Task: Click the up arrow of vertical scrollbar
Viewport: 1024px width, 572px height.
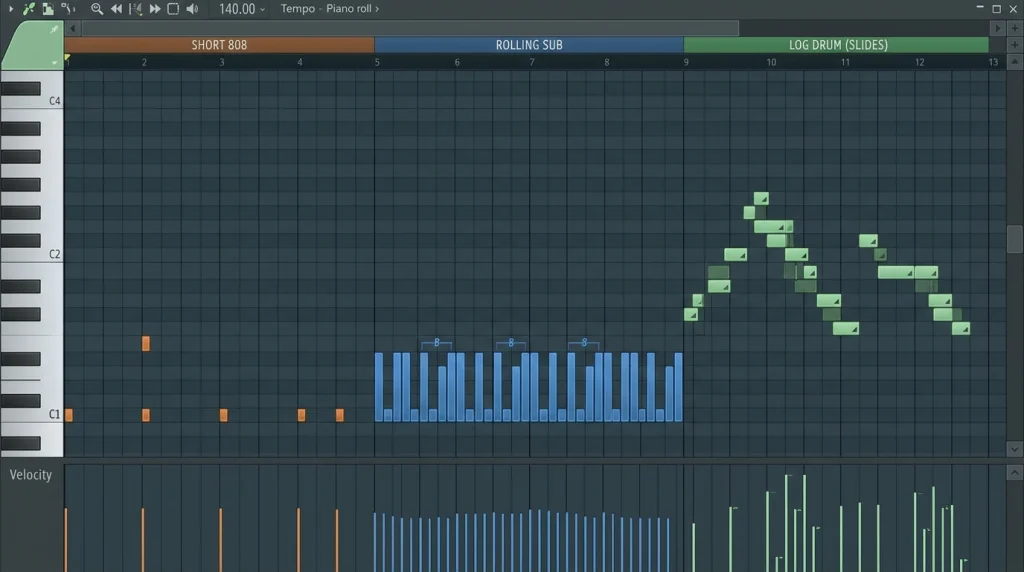Action: click(x=1014, y=62)
